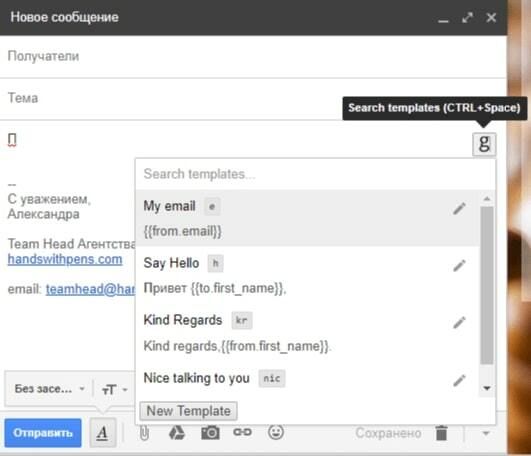Click the blue Отправить send button
This screenshot has height=456, width=531.
pos(43,433)
